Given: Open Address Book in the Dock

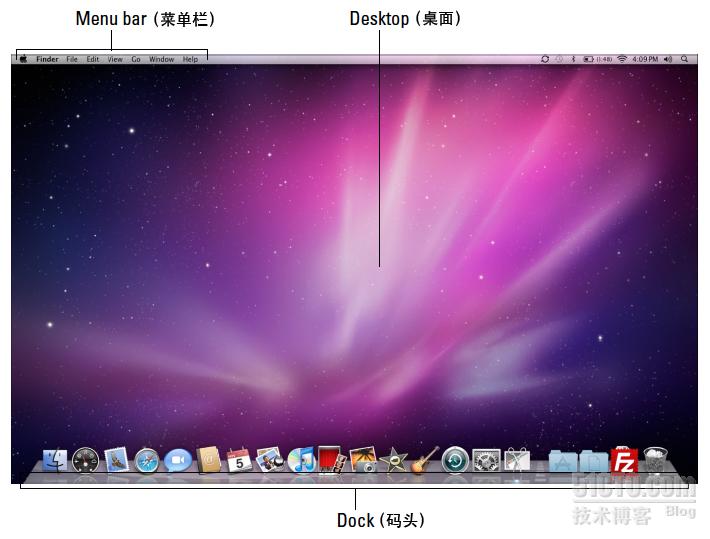Looking at the screenshot, I should tap(209, 459).
